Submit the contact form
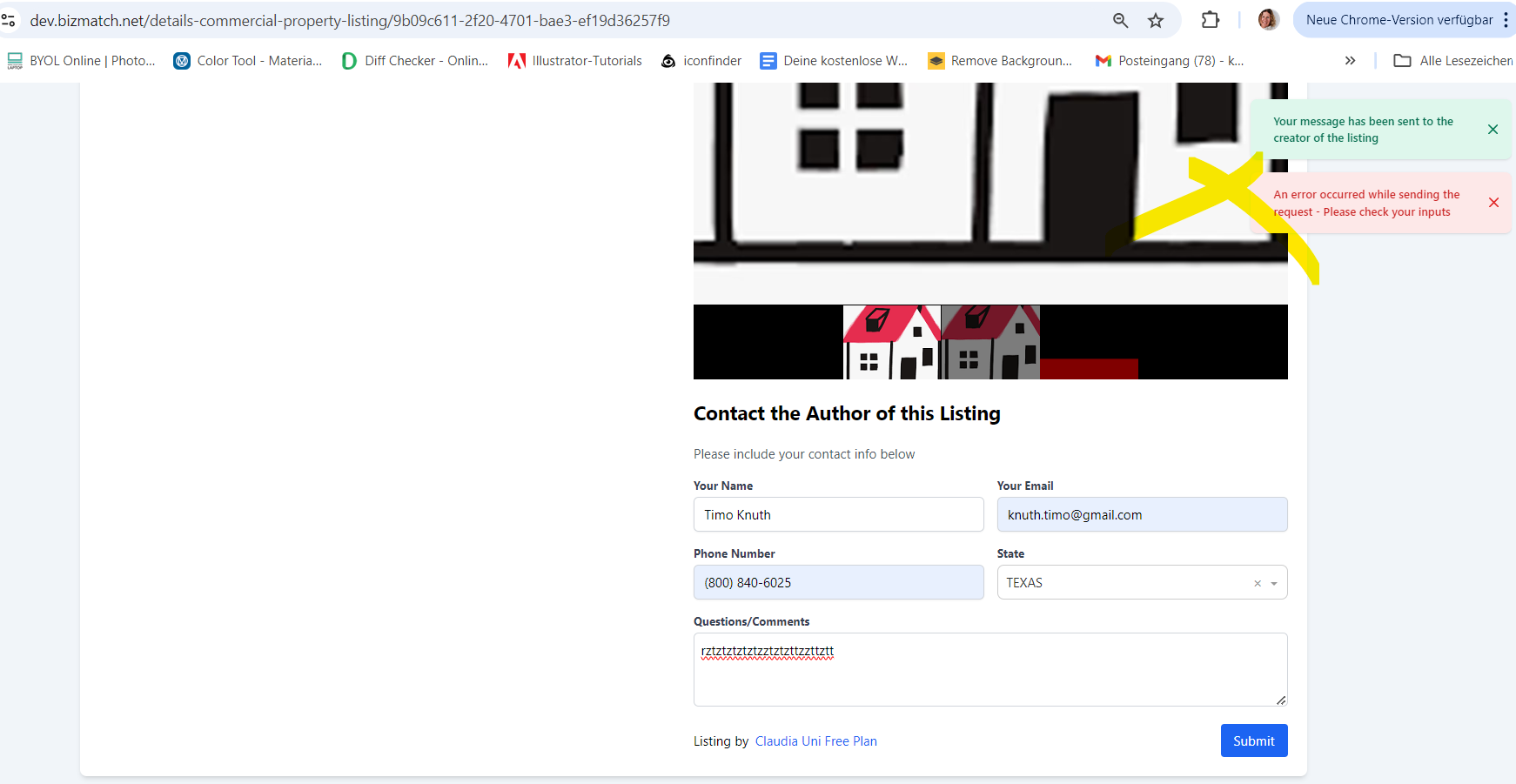The width and height of the screenshot is (1516, 784). (1253, 740)
